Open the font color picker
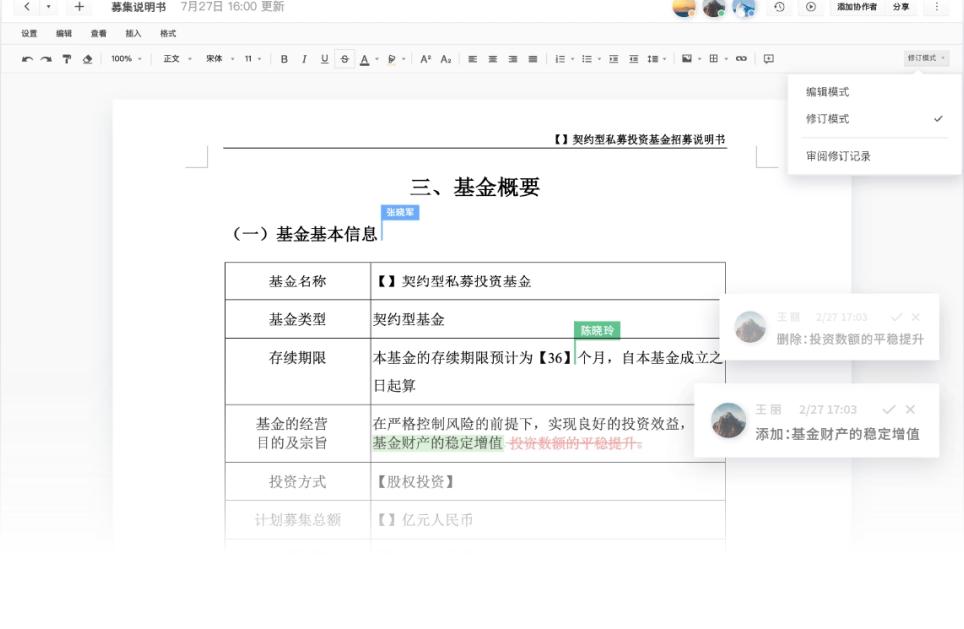 365,59
